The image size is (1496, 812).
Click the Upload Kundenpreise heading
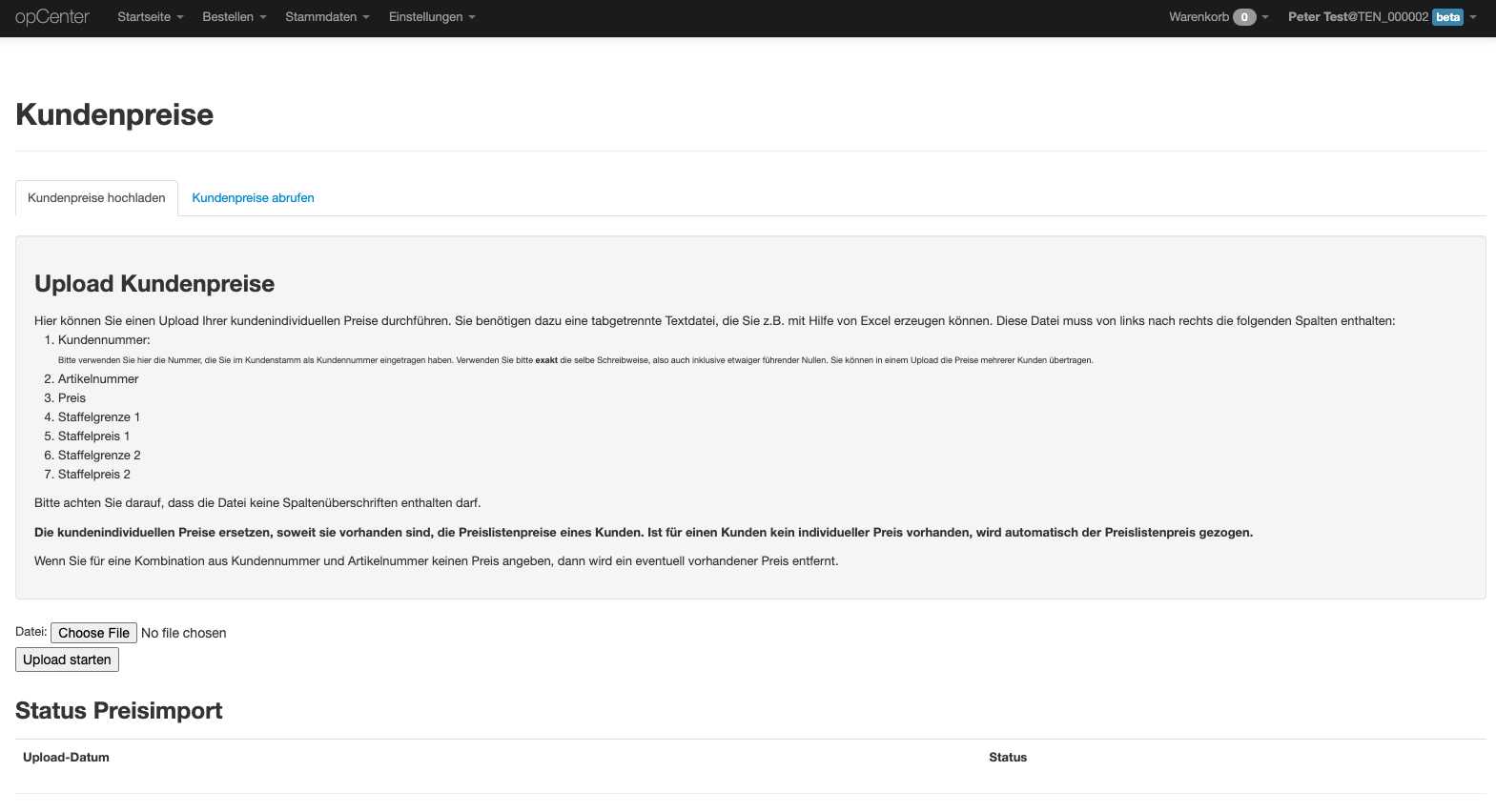tap(154, 284)
